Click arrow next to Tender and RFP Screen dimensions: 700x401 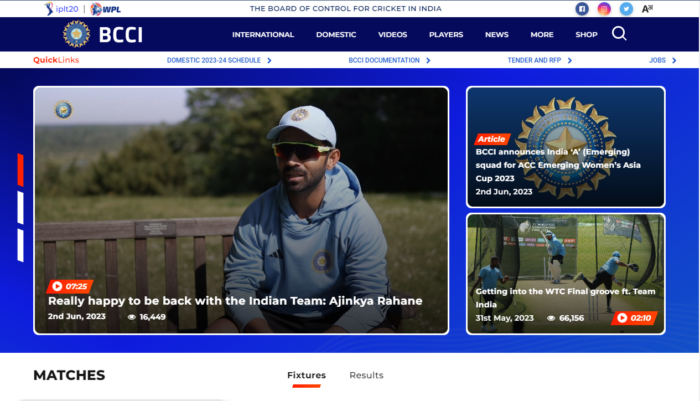pyautogui.click(x=570, y=60)
